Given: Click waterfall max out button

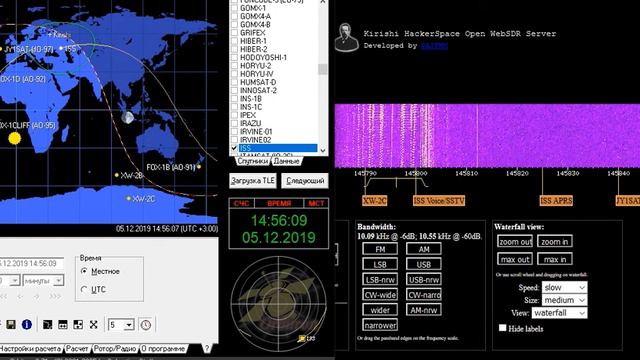Looking at the screenshot, I should [x=515, y=259].
